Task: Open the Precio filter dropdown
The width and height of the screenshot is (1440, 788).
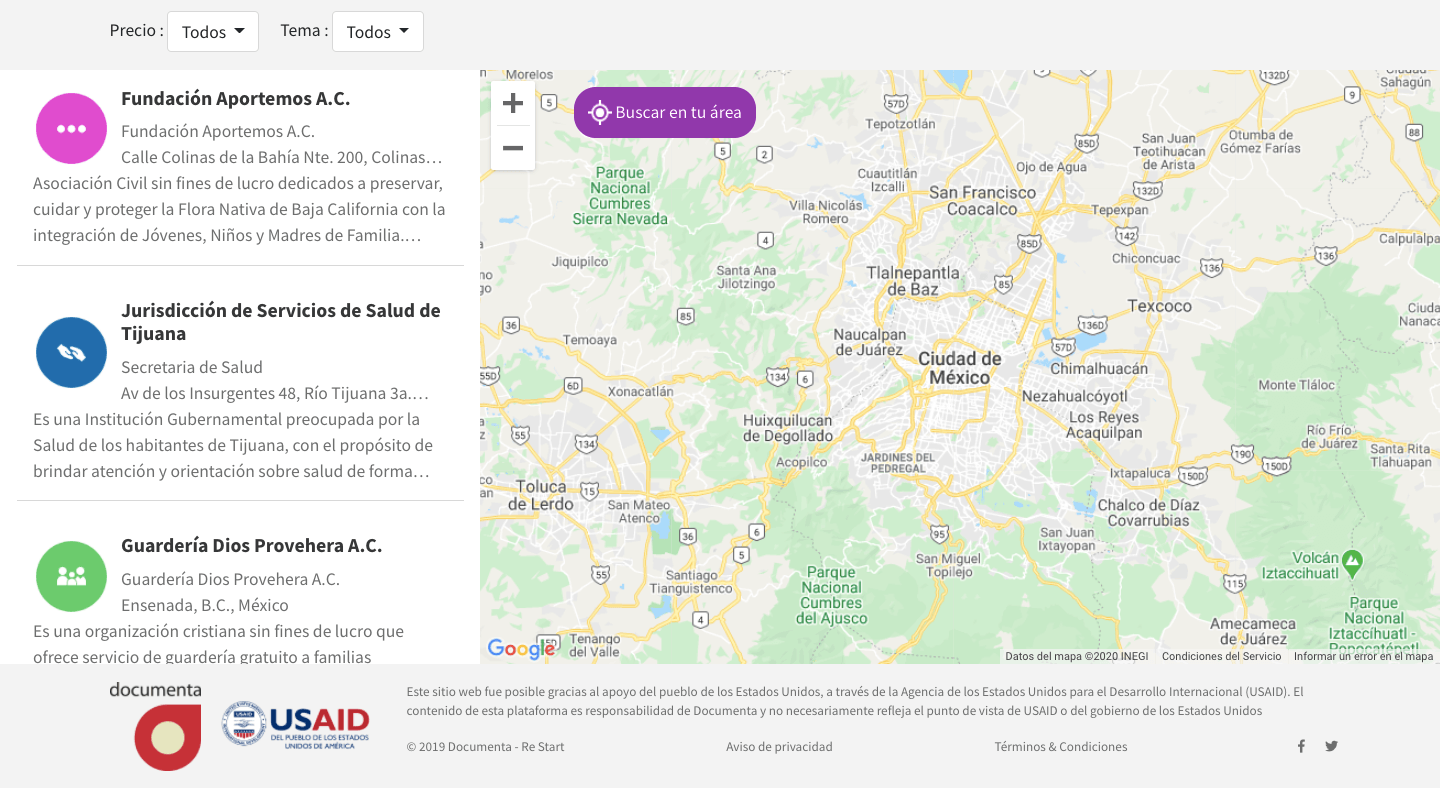Action: [x=212, y=32]
